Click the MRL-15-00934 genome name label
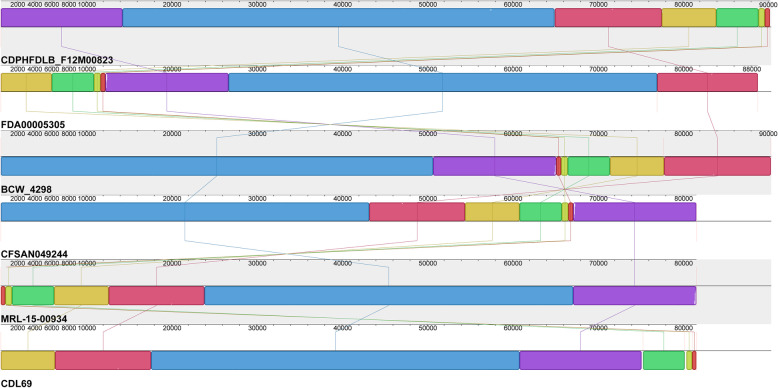The image size is (778, 388). 34,319
